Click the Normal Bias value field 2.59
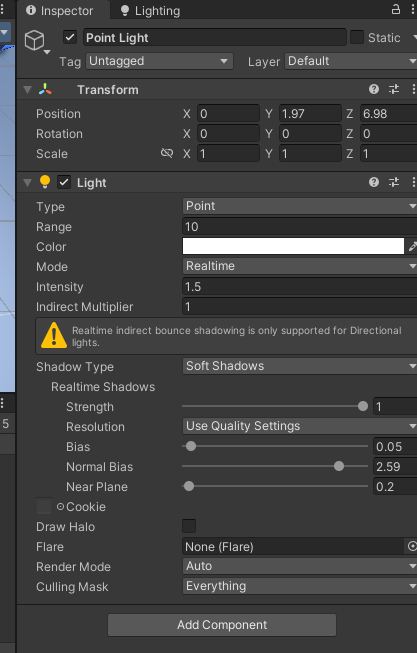 (x=395, y=466)
